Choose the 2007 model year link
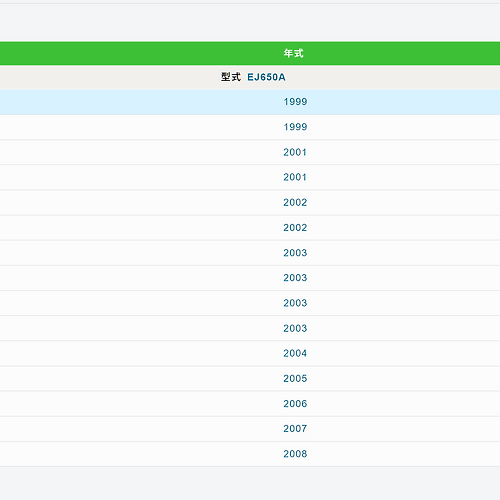This screenshot has width=500, height=500. (295, 429)
